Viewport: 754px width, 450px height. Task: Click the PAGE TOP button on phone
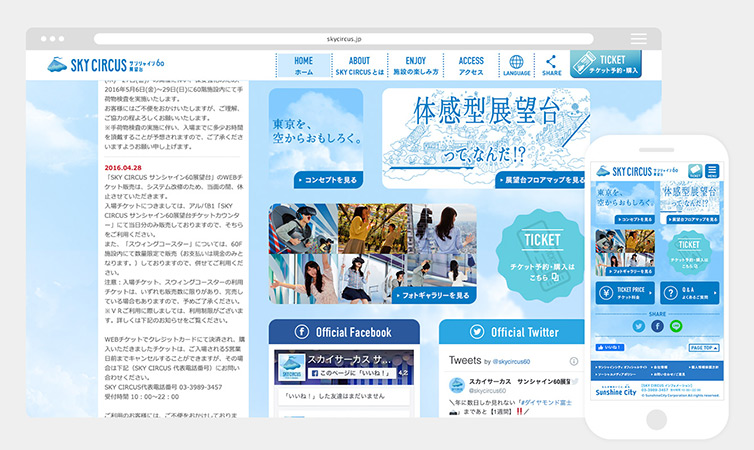(704, 348)
